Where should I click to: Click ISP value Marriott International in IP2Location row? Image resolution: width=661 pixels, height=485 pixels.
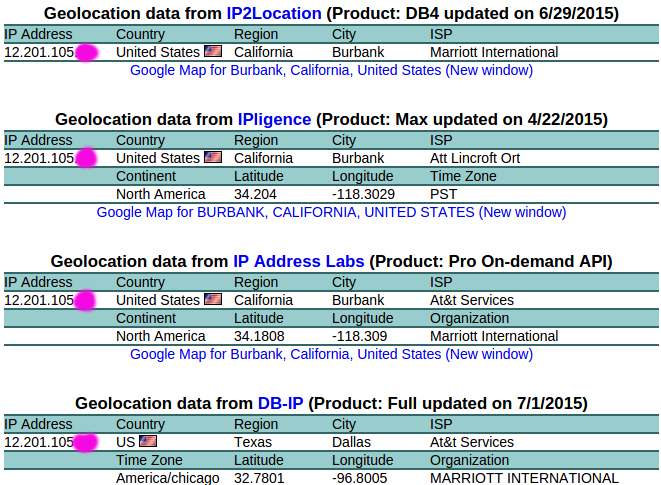coord(494,52)
